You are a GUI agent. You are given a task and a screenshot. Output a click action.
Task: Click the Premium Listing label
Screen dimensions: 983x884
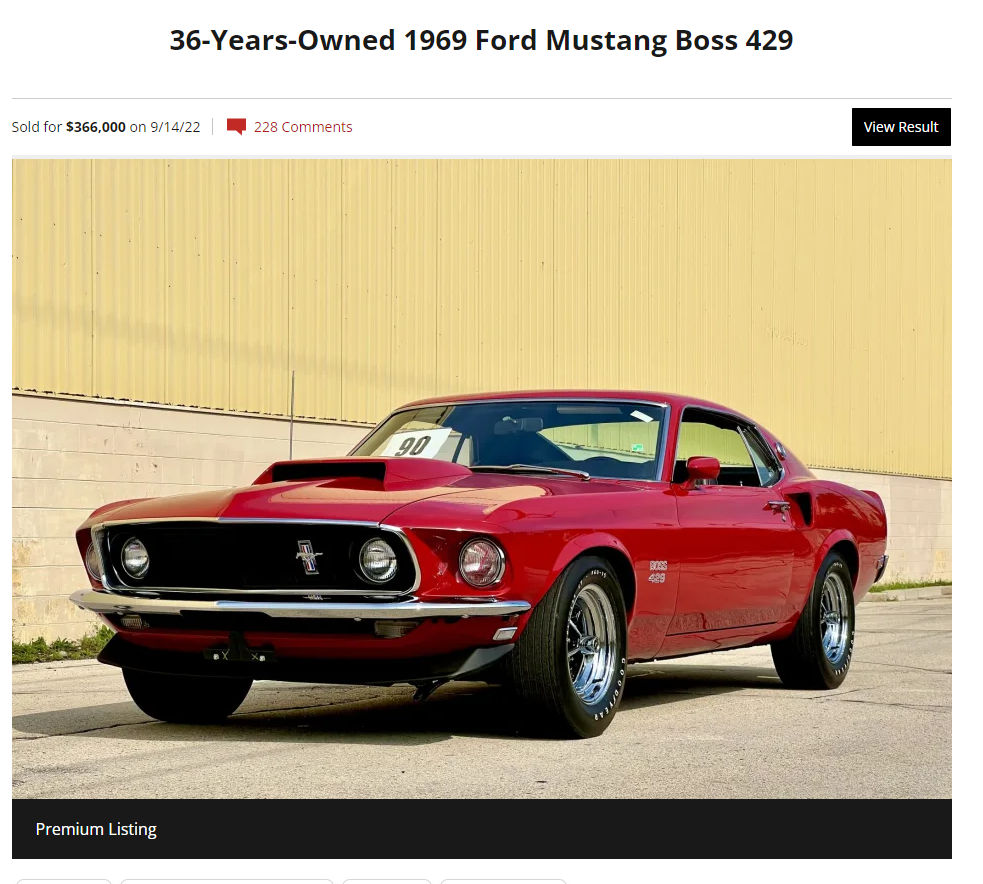tap(96, 829)
